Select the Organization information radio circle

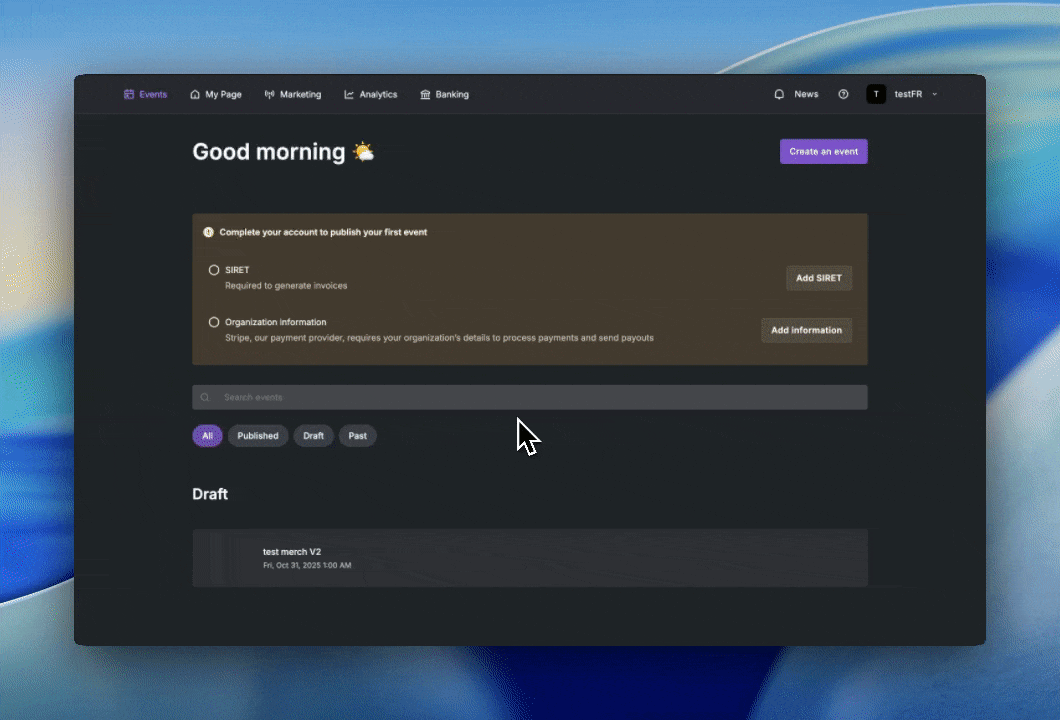pyautogui.click(x=214, y=322)
